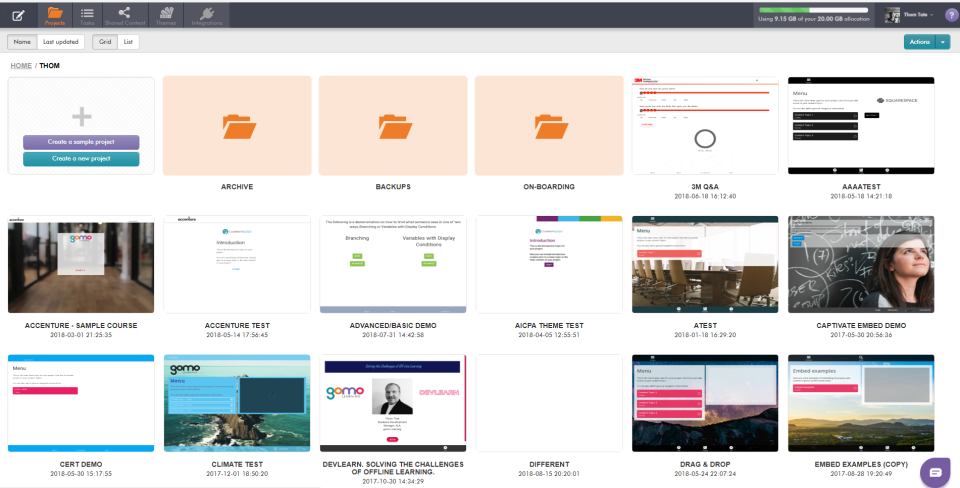Click the CAPTIVATE EMBED DEMO title
This screenshot has width=960, height=488.
point(861,326)
